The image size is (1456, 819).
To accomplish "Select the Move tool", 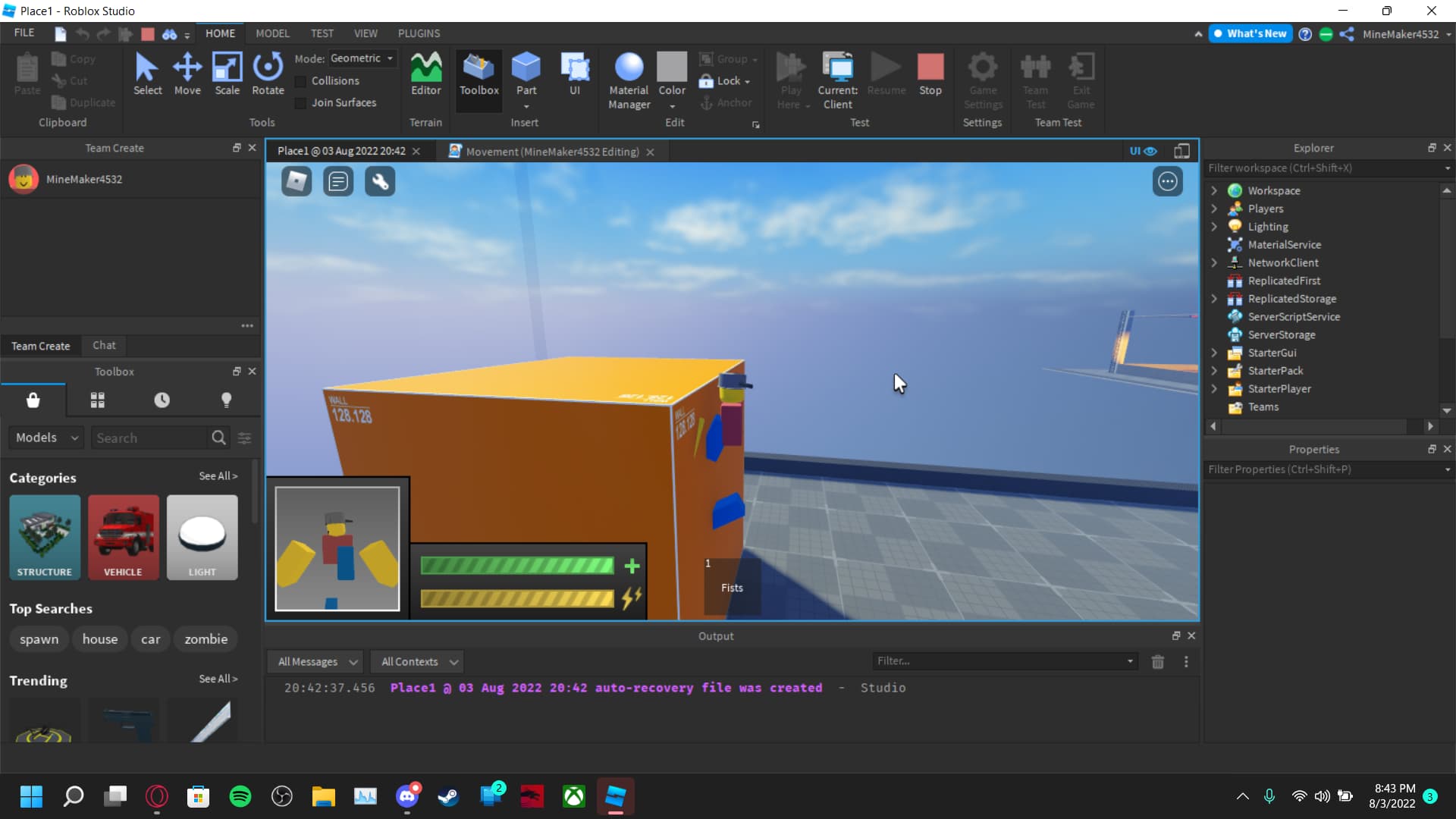I will coord(187,74).
